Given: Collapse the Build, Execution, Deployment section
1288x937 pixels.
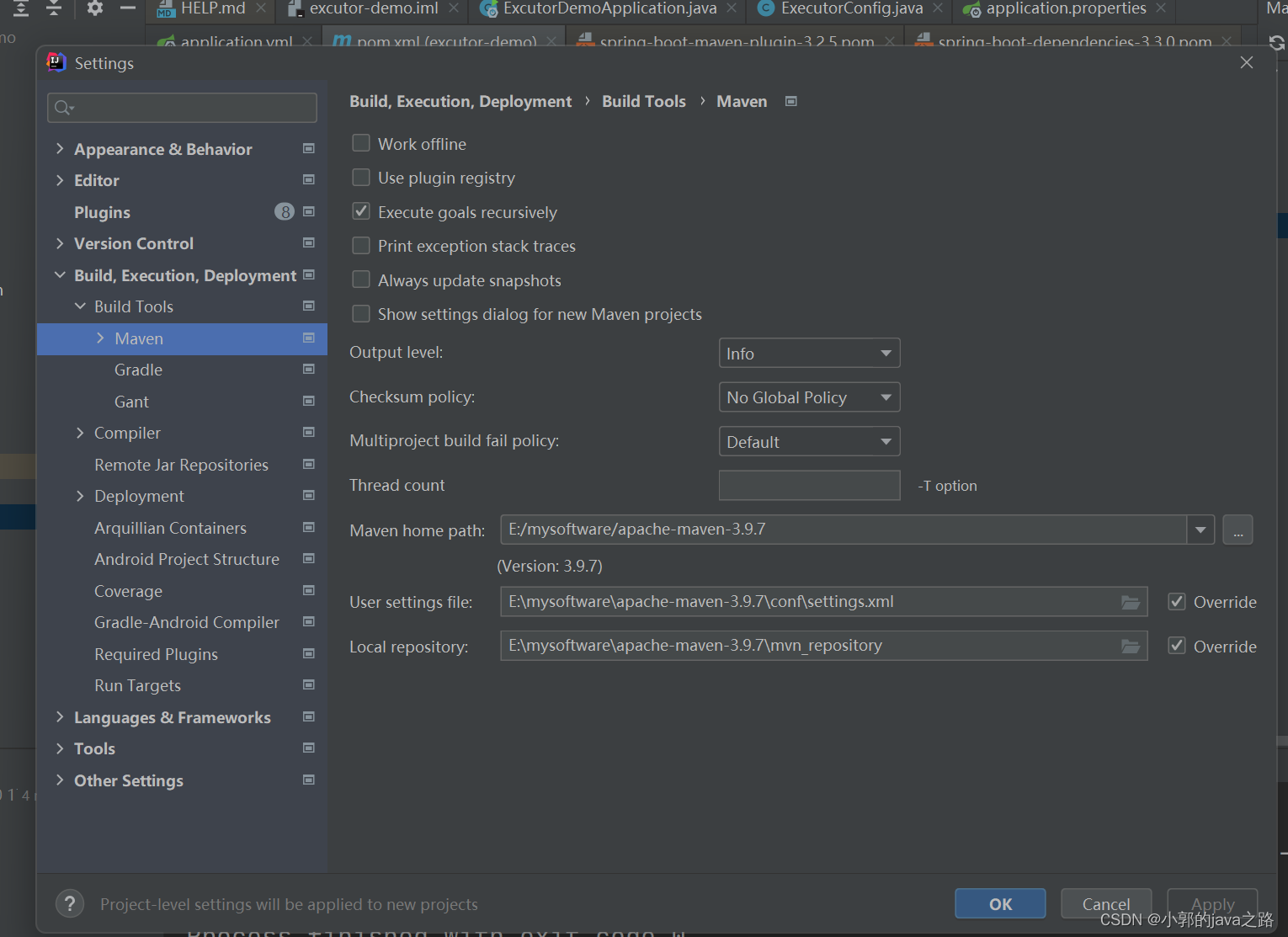Looking at the screenshot, I should (x=60, y=275).
